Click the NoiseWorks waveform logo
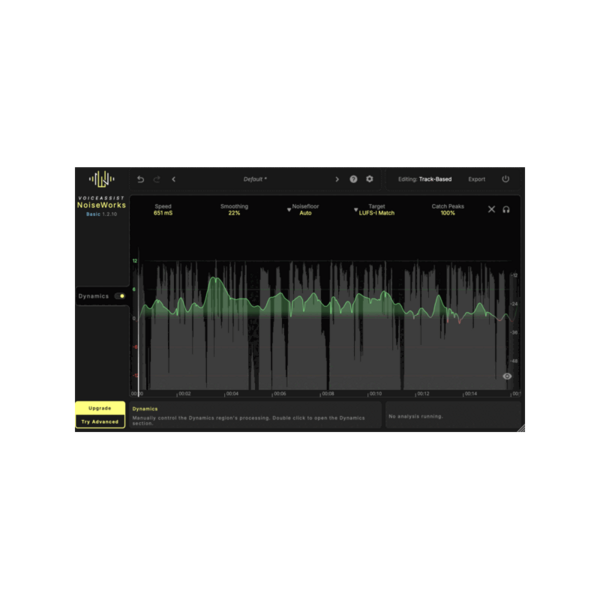 (101, 179)
